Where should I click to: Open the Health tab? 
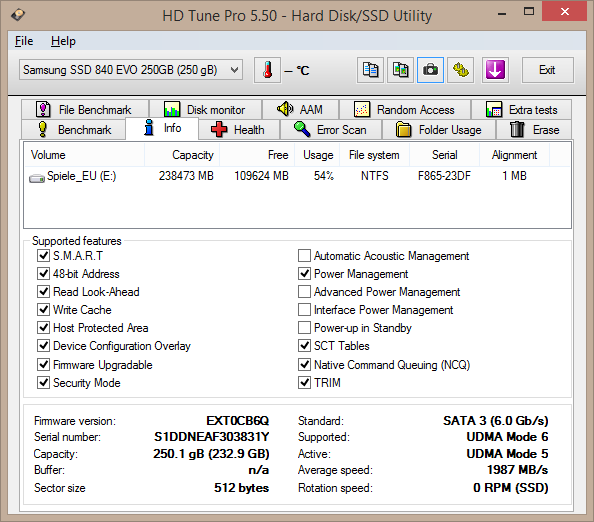click(239, 130)
